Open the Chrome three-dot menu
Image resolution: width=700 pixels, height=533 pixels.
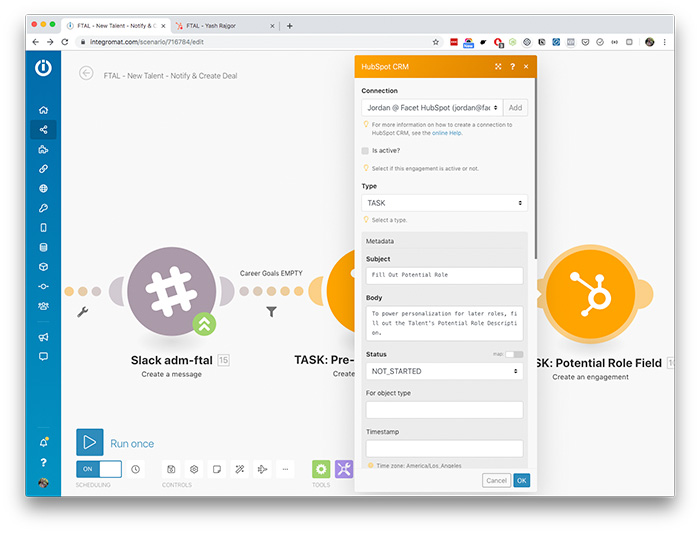pos(665,42)
